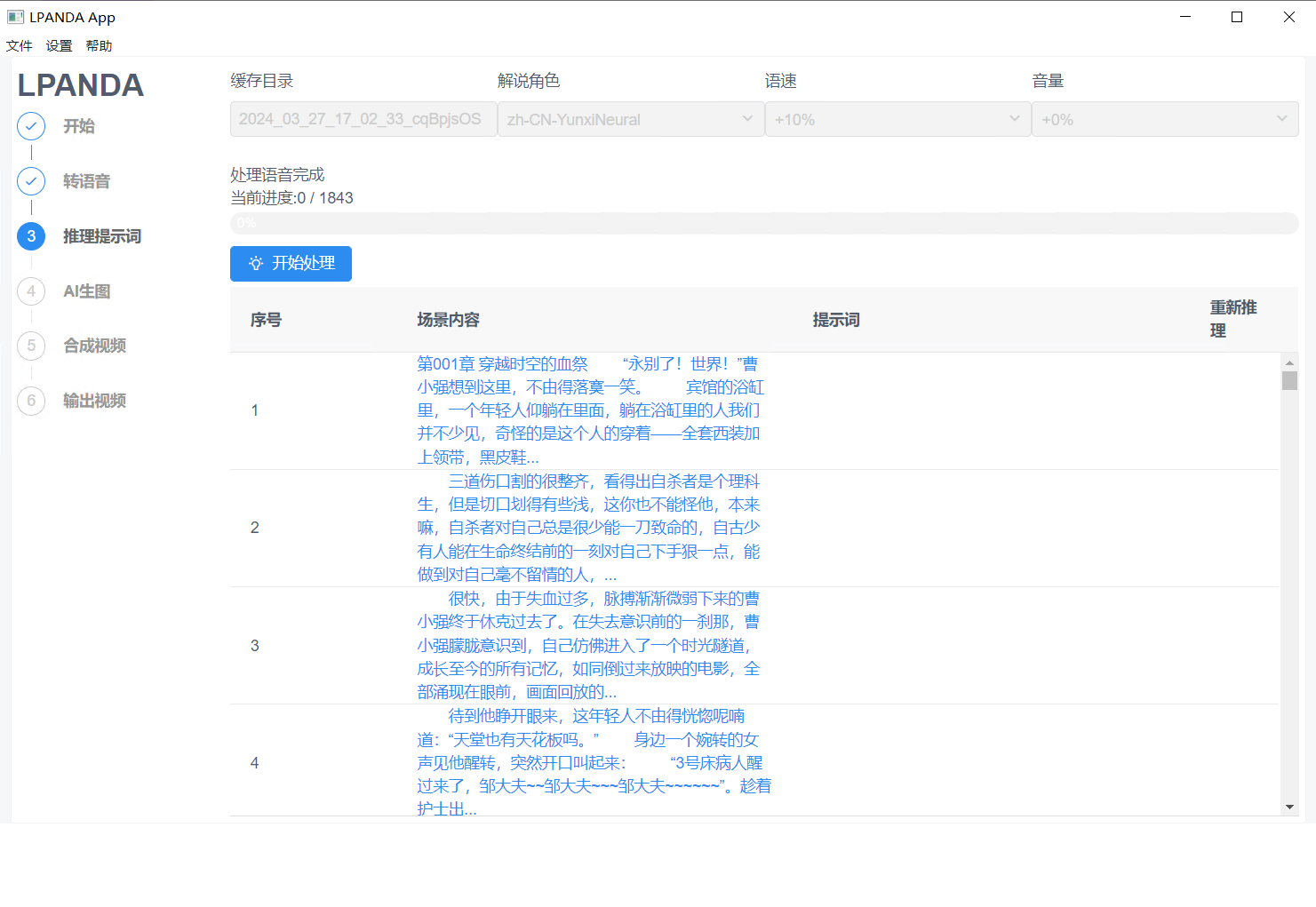The height and width of the screenshot is (907, 1316).
Task: Click the 解说角色 label
Action: pos(529,81)
